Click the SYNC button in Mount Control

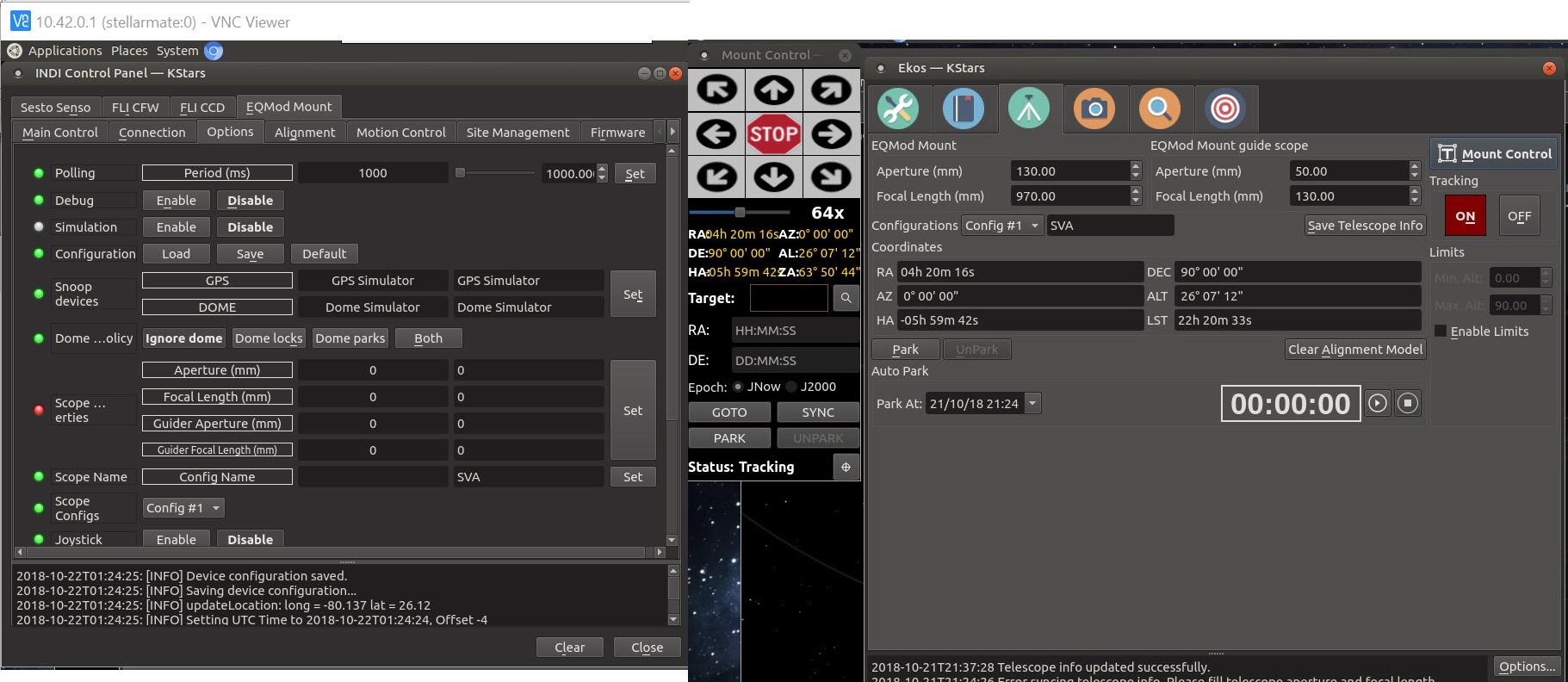click(818, 412)
